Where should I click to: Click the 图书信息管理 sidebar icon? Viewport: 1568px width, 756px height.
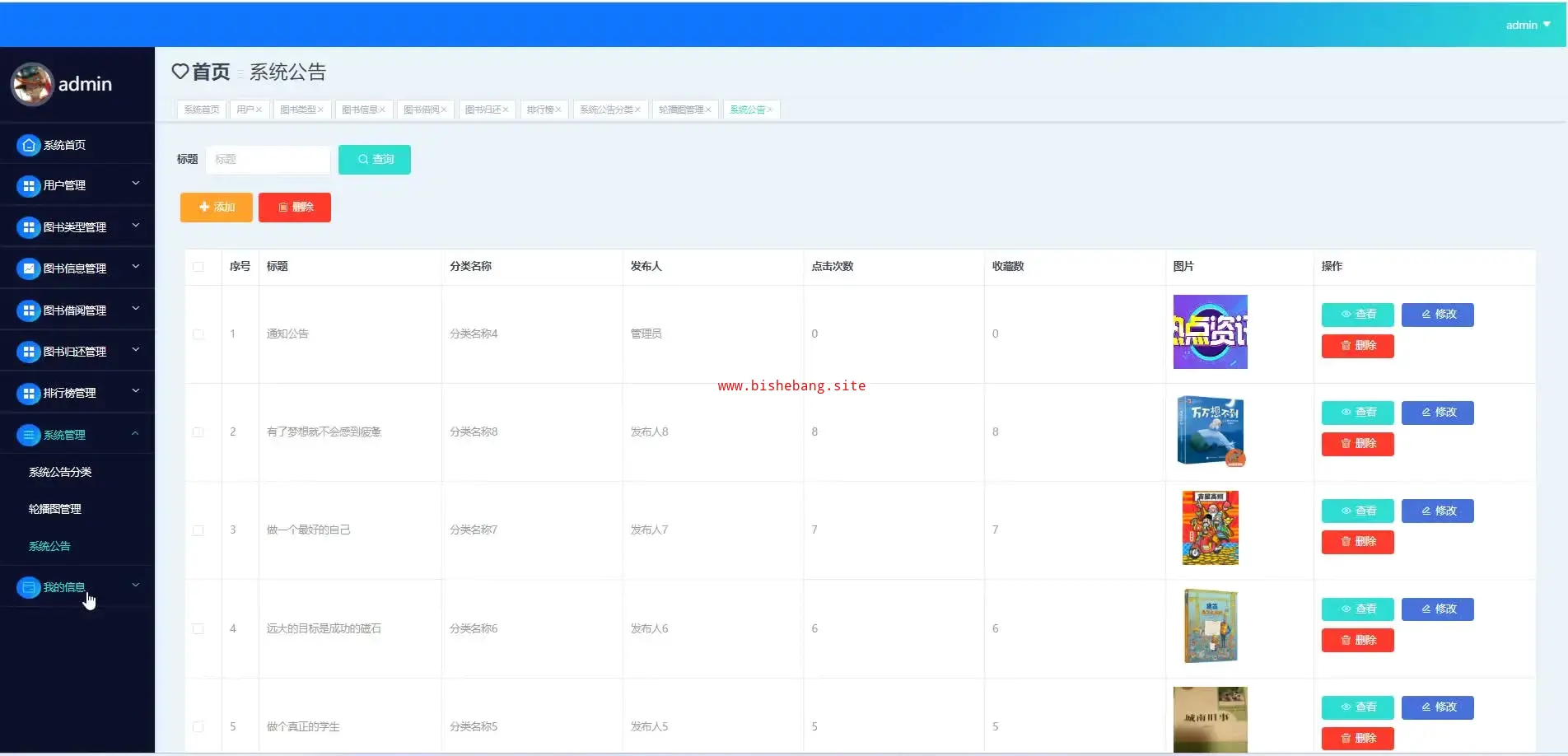[29, 268]
